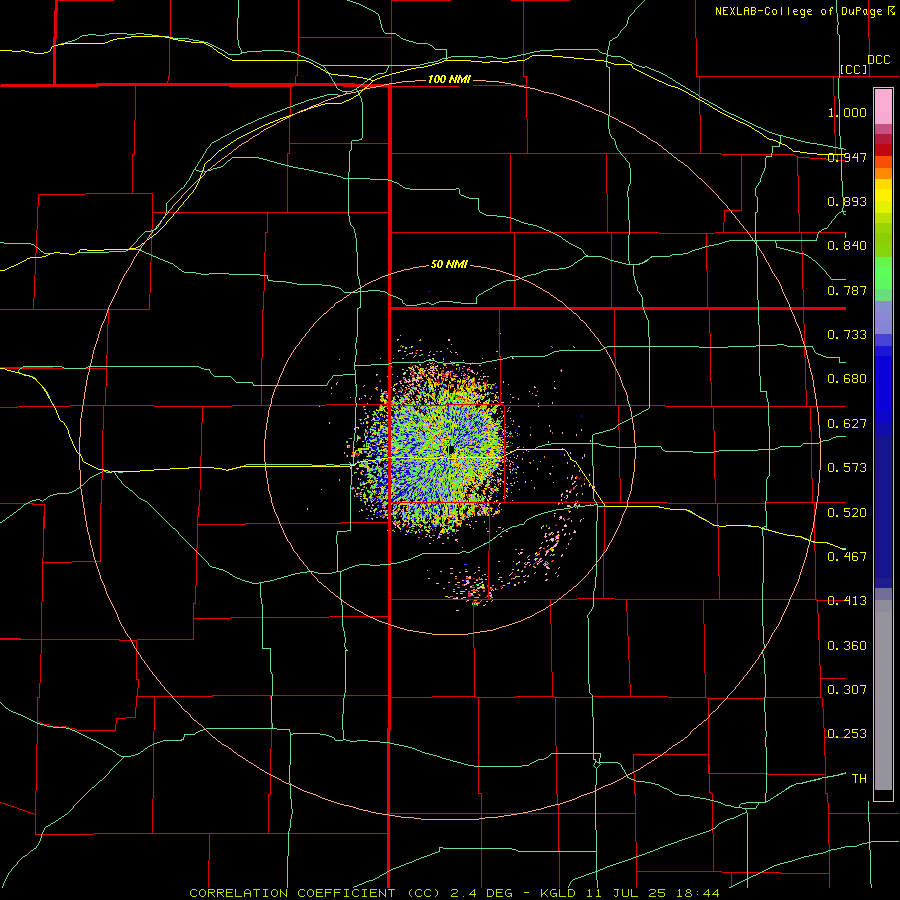Click the black radar site marker at center

tap(451, 450)
